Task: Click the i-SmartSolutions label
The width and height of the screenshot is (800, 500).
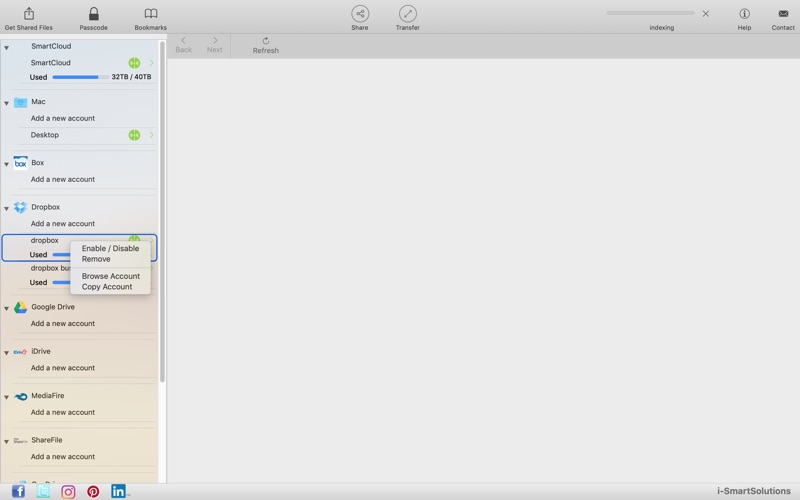Action: (x=754, y=491)
